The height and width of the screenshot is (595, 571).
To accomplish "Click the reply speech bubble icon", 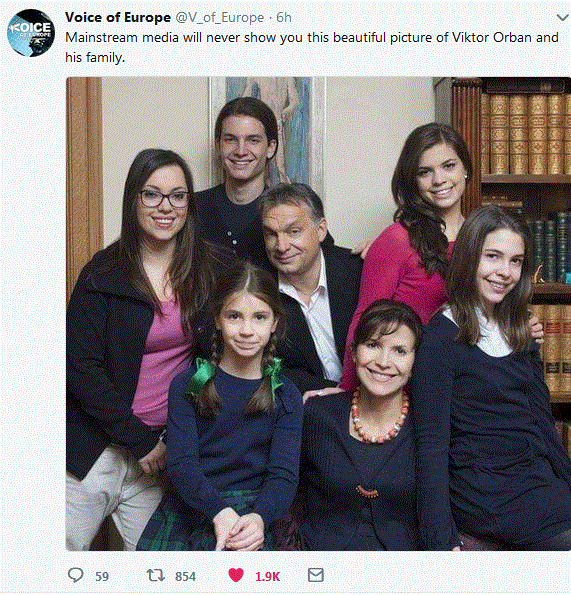I will (x=76, y=575).
